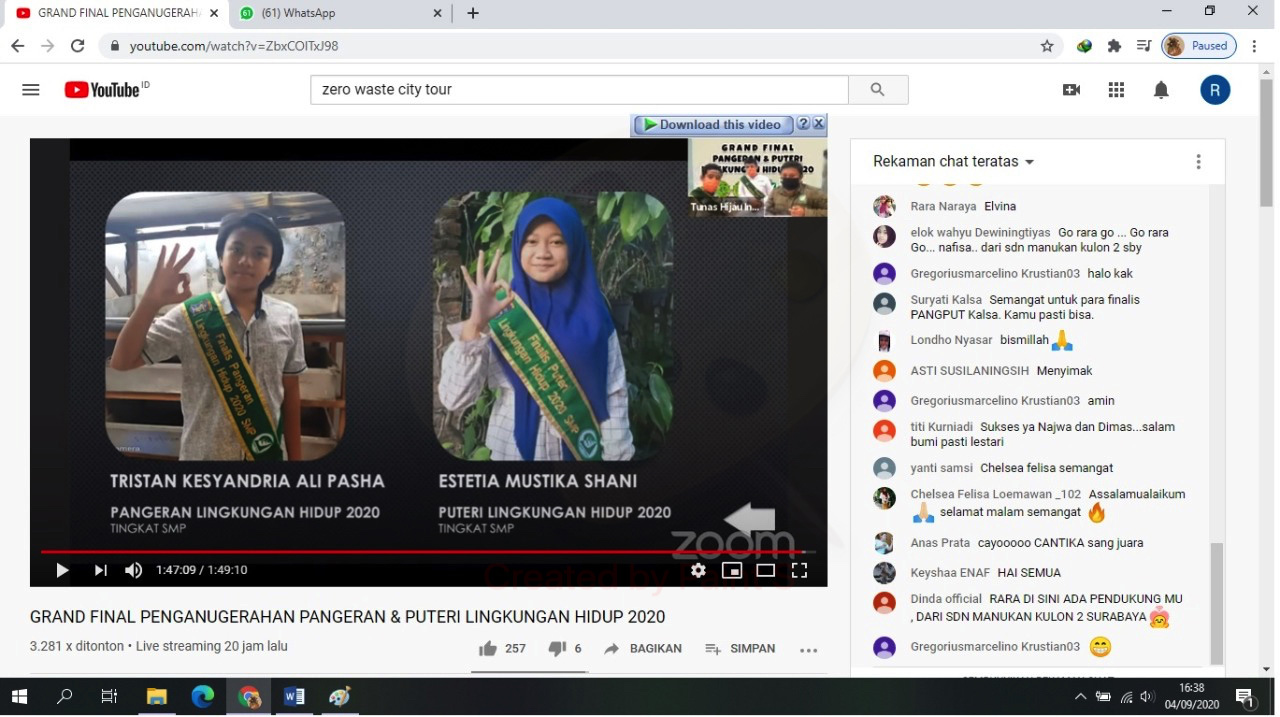This screenshot has height=717, width=1280.
Task: Open more actions ellipsis below video
Action: click(x=808, y=649)
